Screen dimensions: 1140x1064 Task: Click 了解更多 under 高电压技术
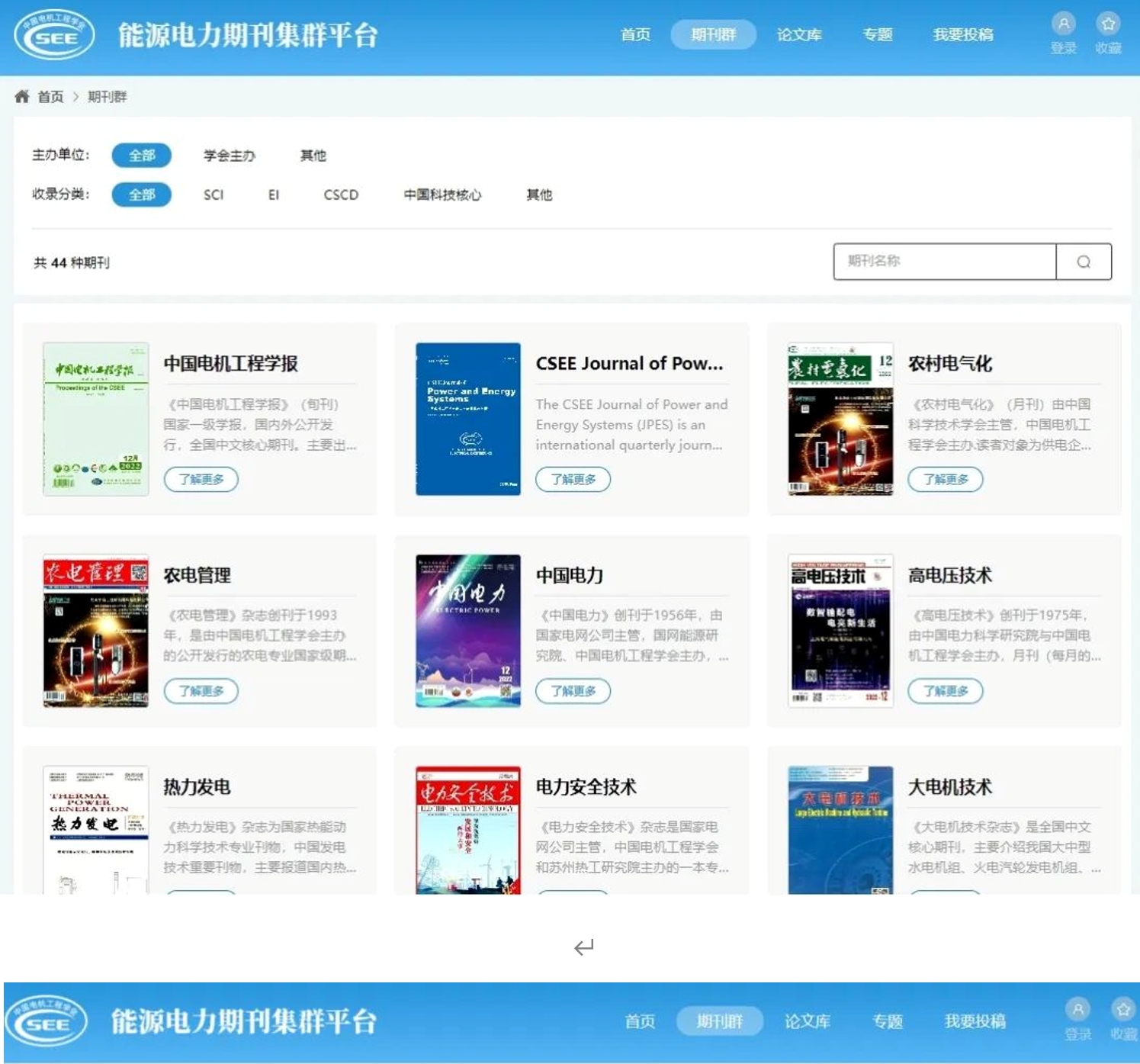(x=946, y=691)
